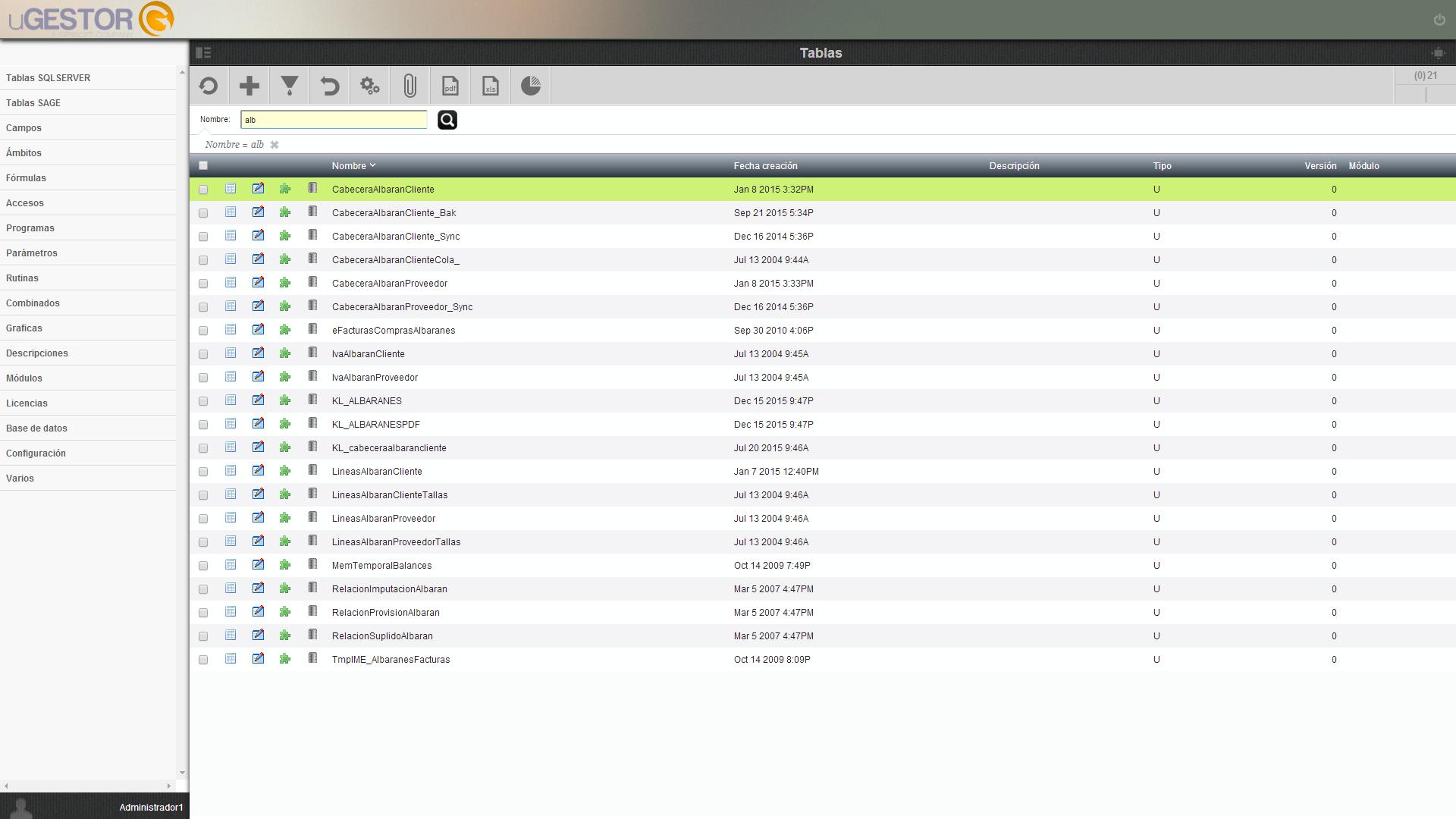1456x819 pixels.
Task: Check the CabeceraAlbaranCliente row checkbox
Action: pos(203,190)
